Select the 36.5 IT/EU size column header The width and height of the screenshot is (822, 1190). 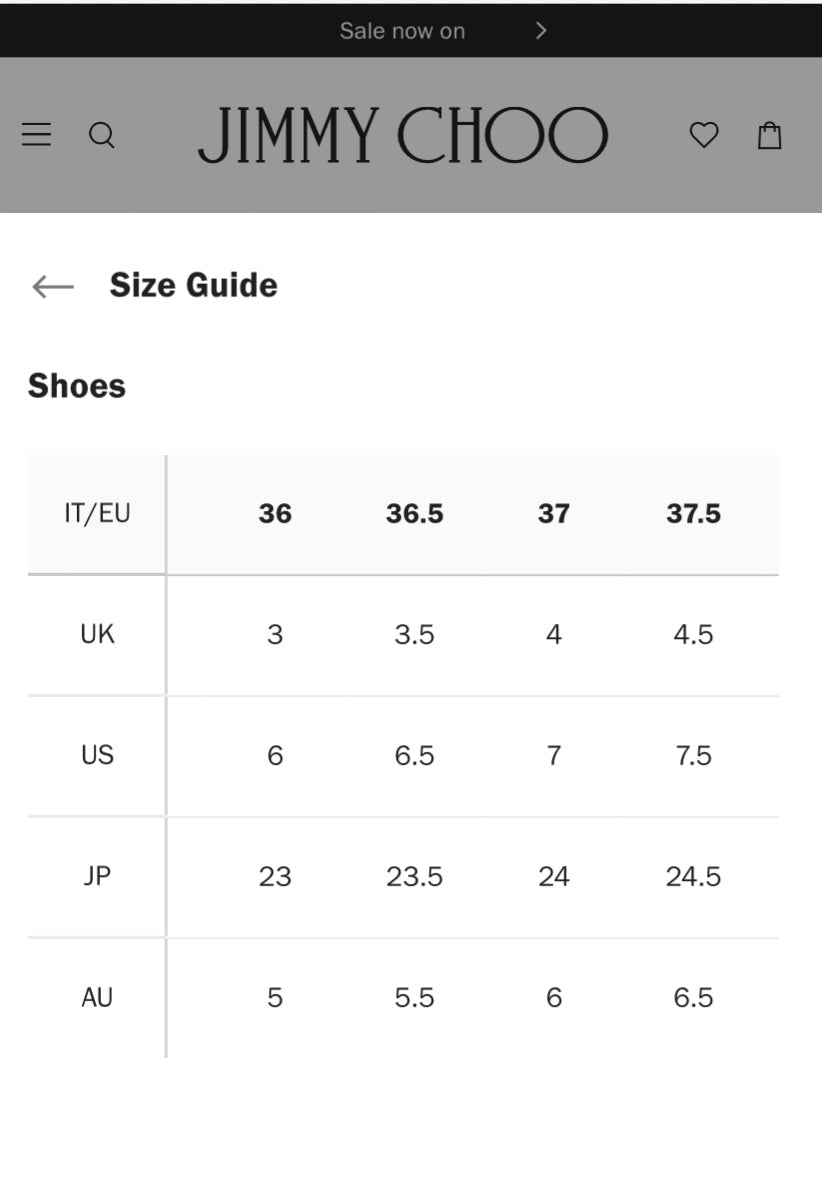[x=414, y=513]
